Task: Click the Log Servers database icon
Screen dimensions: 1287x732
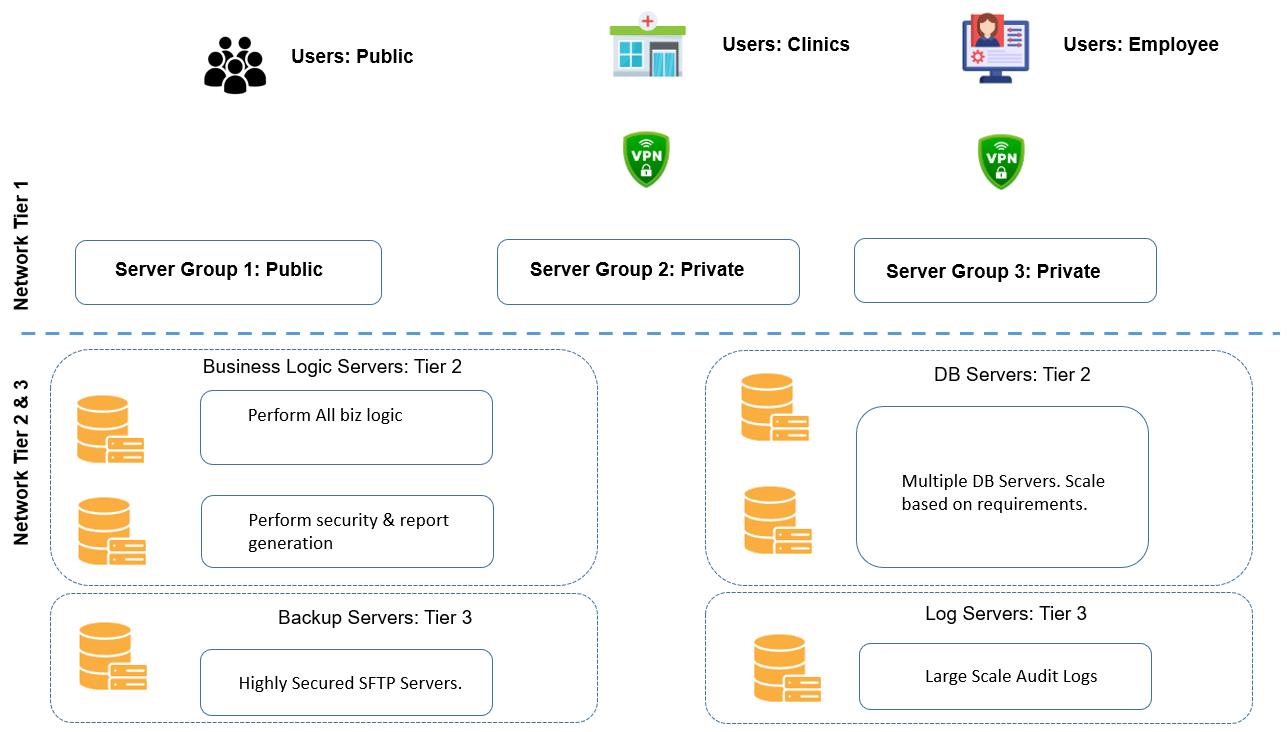Action: 787,668
